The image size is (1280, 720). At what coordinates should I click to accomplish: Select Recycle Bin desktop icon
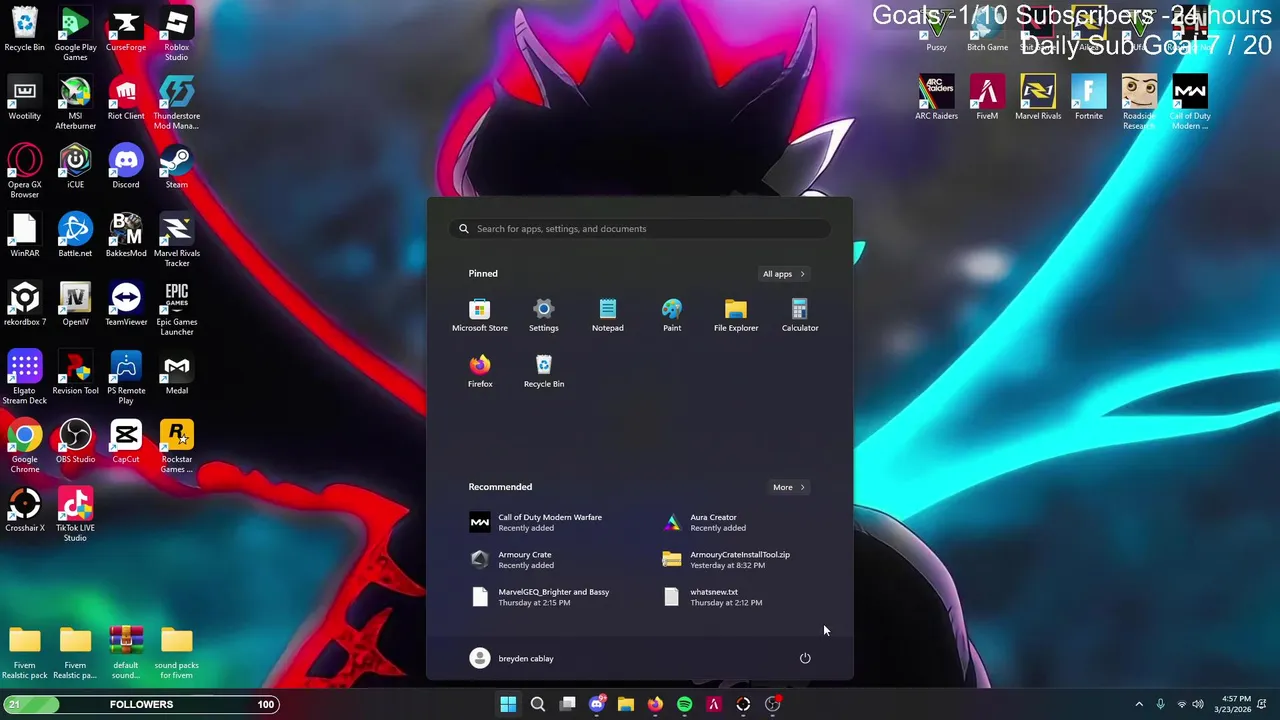25,29
